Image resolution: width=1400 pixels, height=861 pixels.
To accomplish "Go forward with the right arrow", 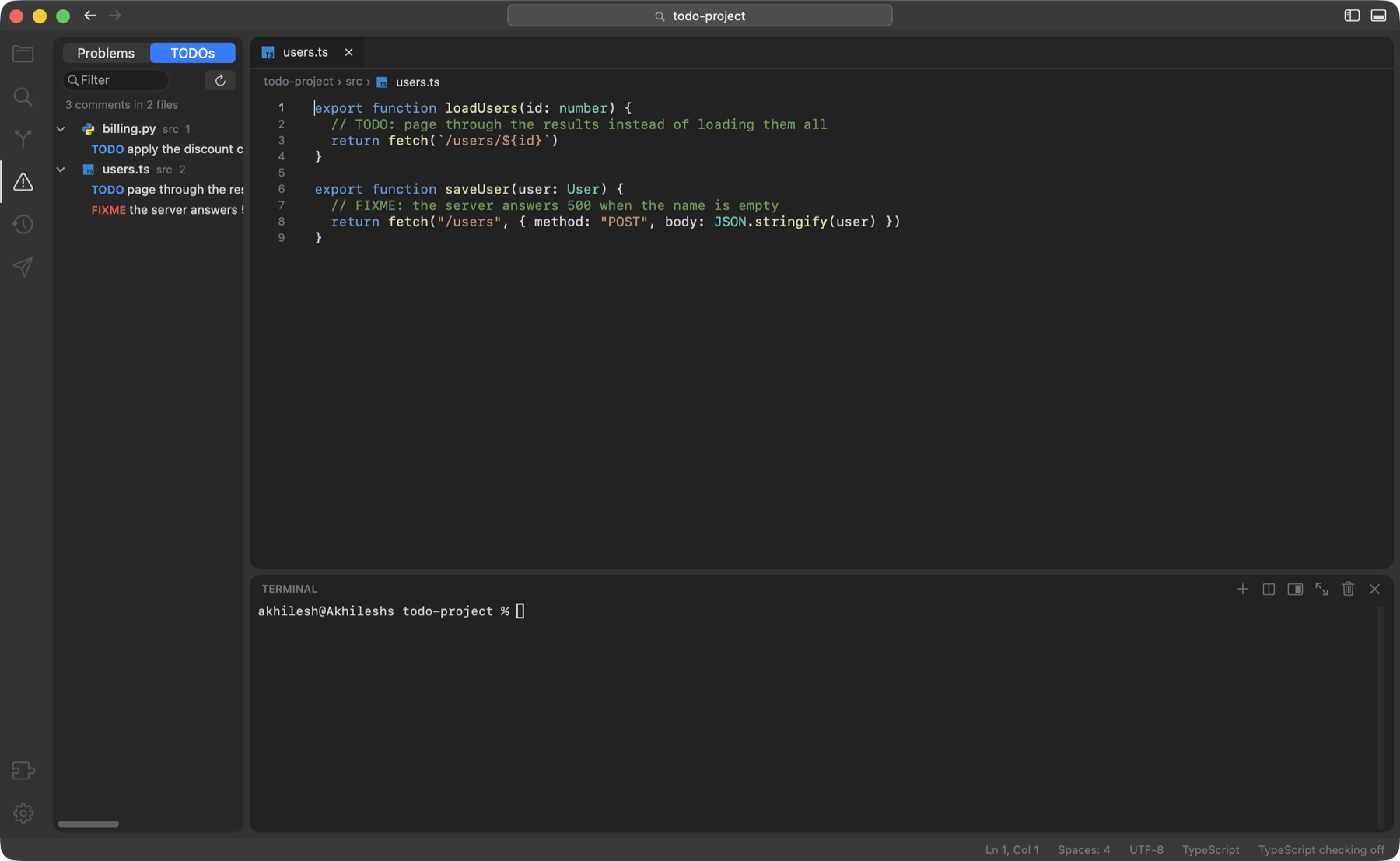I will (115, 16).
